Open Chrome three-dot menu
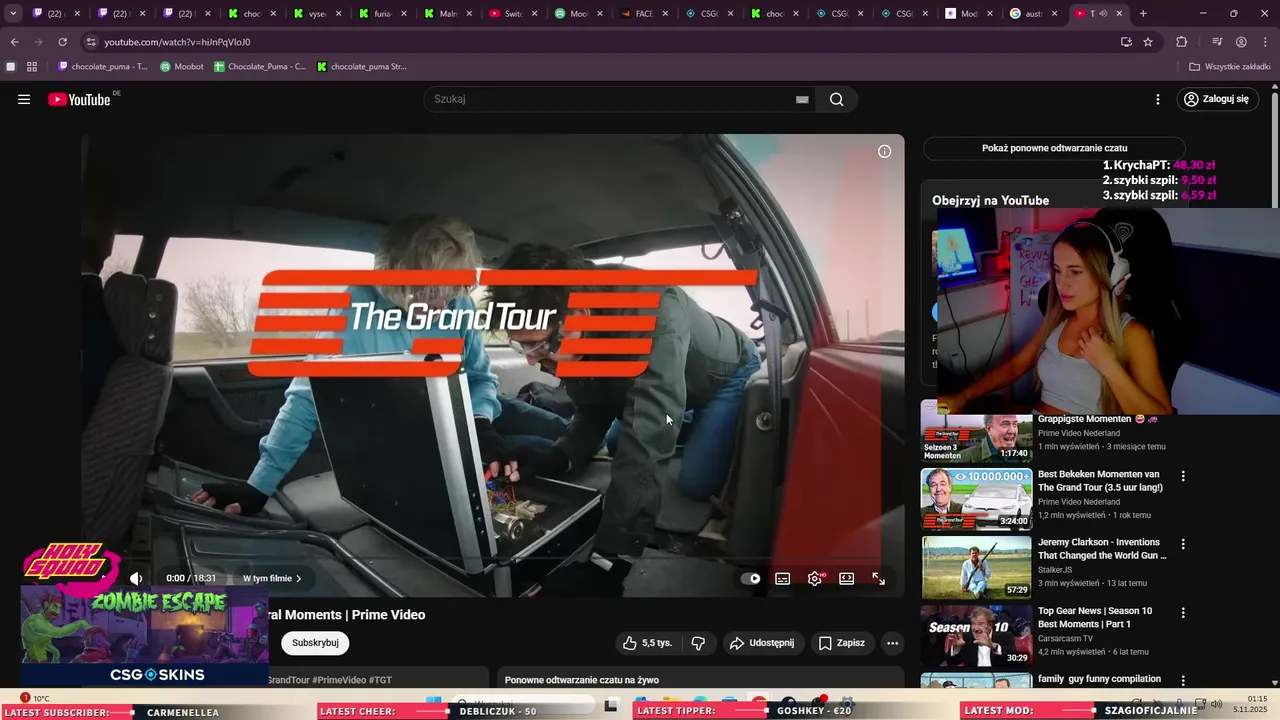 pos(1265,42)
